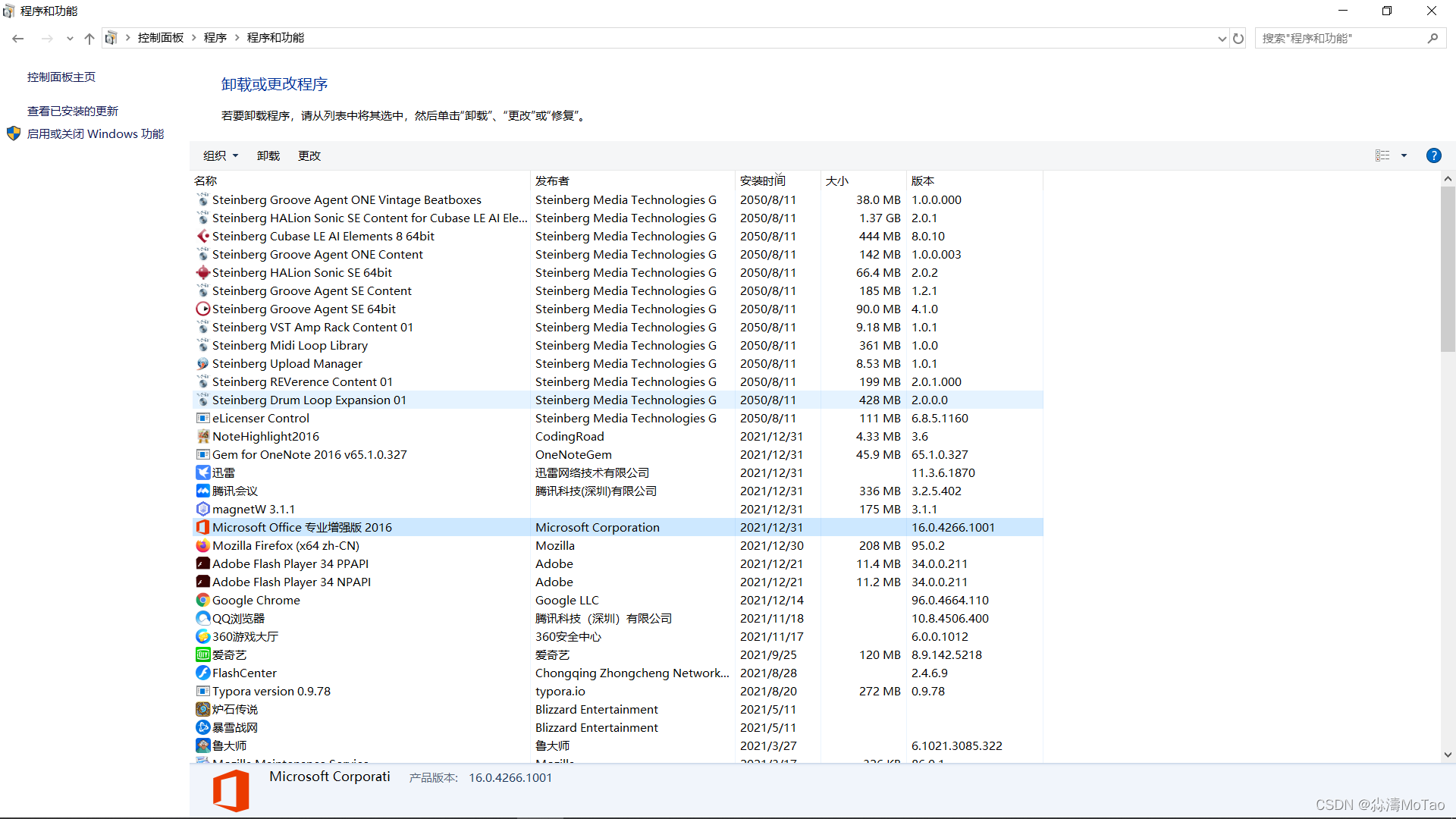Select Steinberg Midi Loop Library row
The width and height of the screenshot is (1456, 819).
[618, 345]
